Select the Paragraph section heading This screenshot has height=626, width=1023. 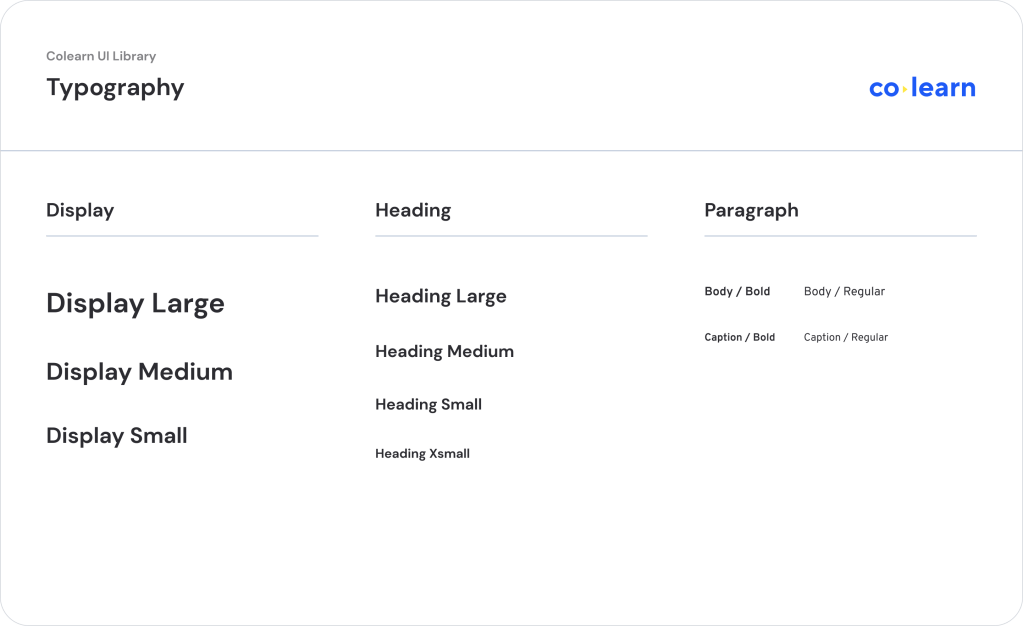tap(751, 210)
